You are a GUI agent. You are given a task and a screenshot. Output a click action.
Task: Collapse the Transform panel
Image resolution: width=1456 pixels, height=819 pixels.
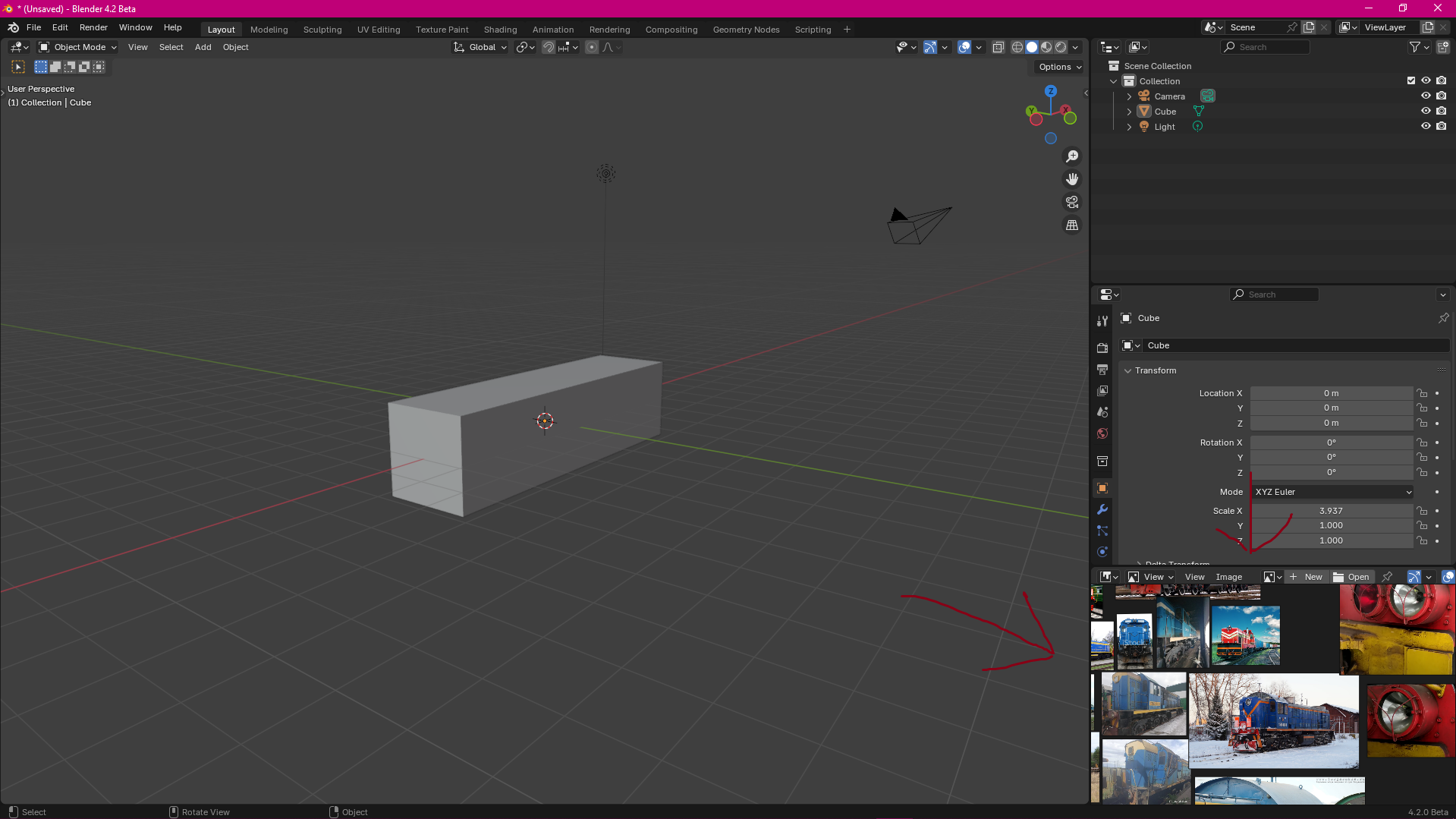click(x=1127, y=370)
